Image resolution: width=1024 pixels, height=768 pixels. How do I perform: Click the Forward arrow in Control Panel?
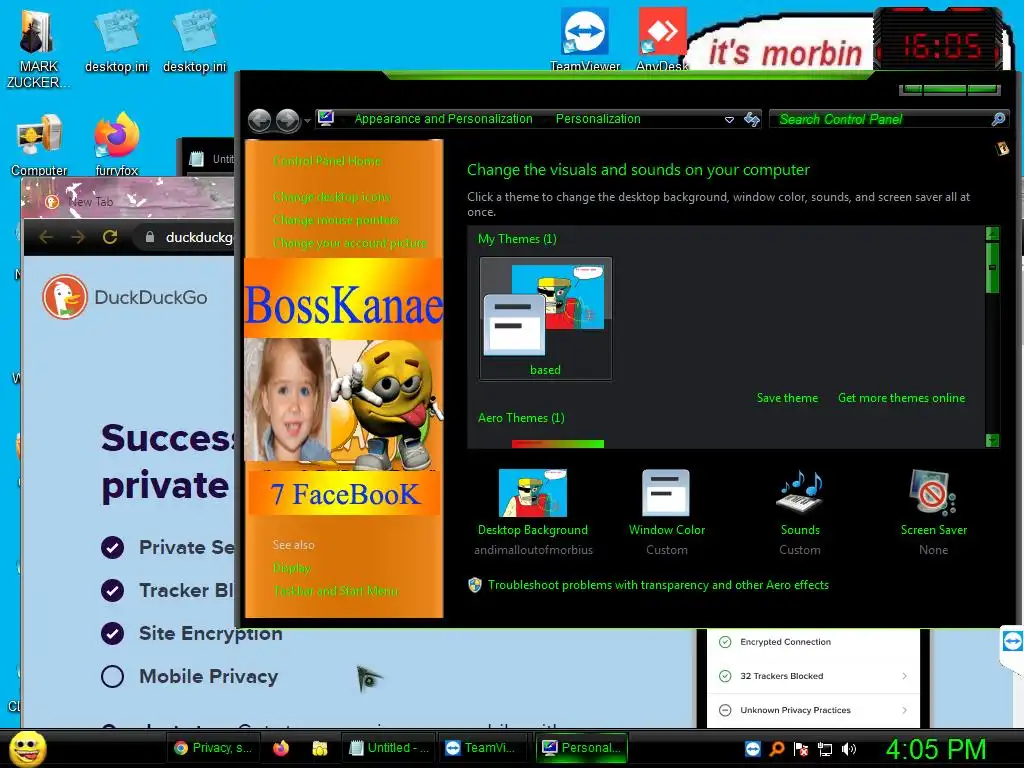287,120
